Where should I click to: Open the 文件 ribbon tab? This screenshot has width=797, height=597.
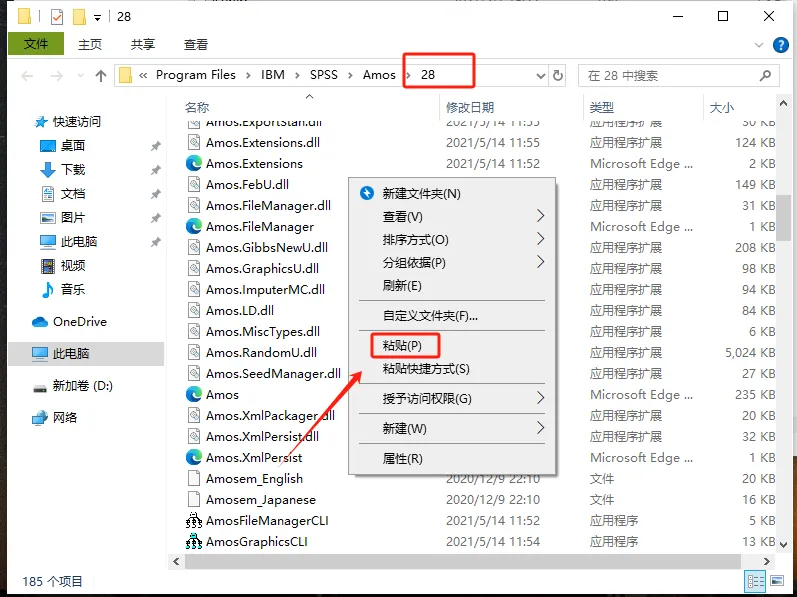click(x=36, y=44)
